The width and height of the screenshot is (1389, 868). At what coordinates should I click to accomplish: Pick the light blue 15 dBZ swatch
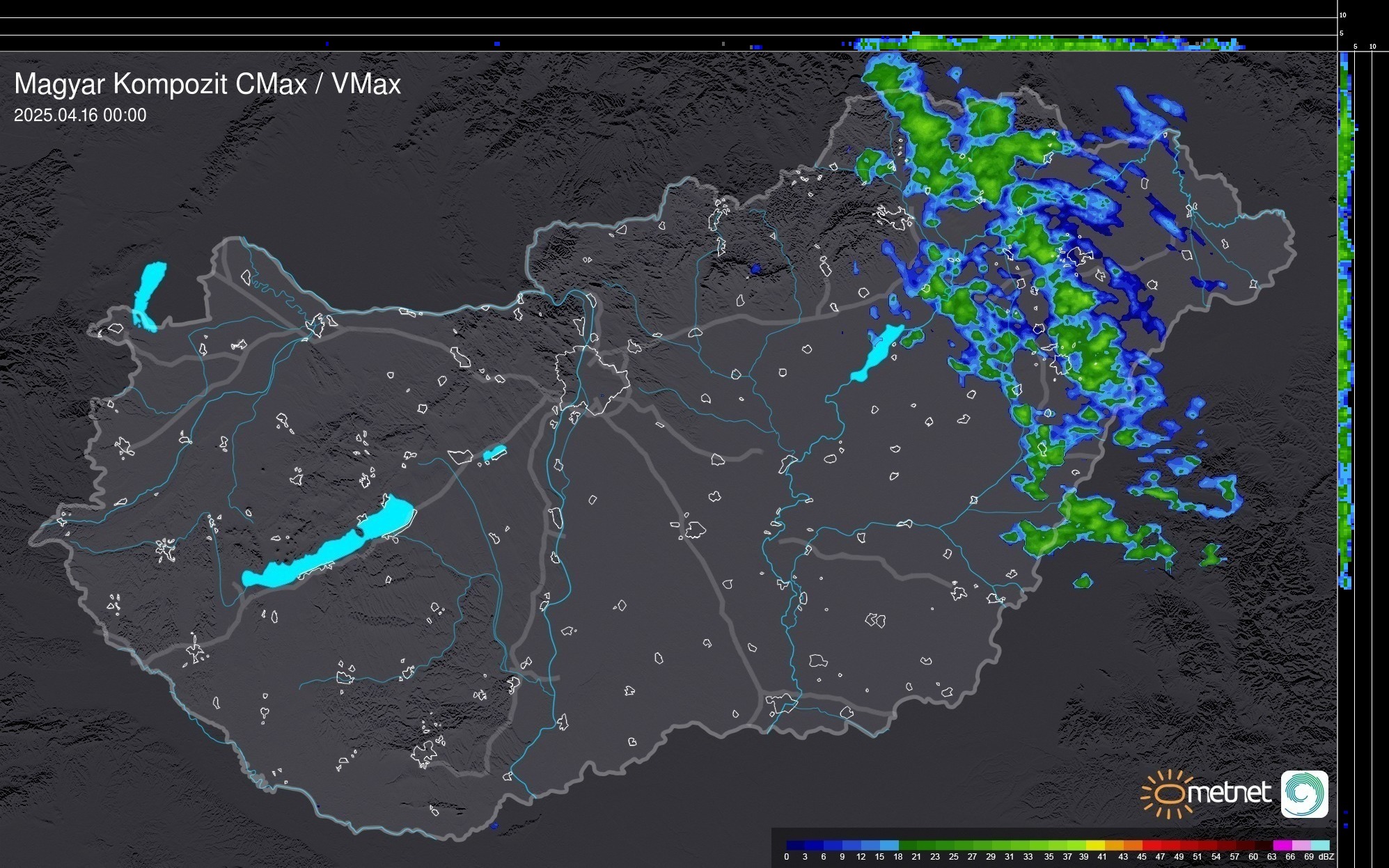[889, 846]
